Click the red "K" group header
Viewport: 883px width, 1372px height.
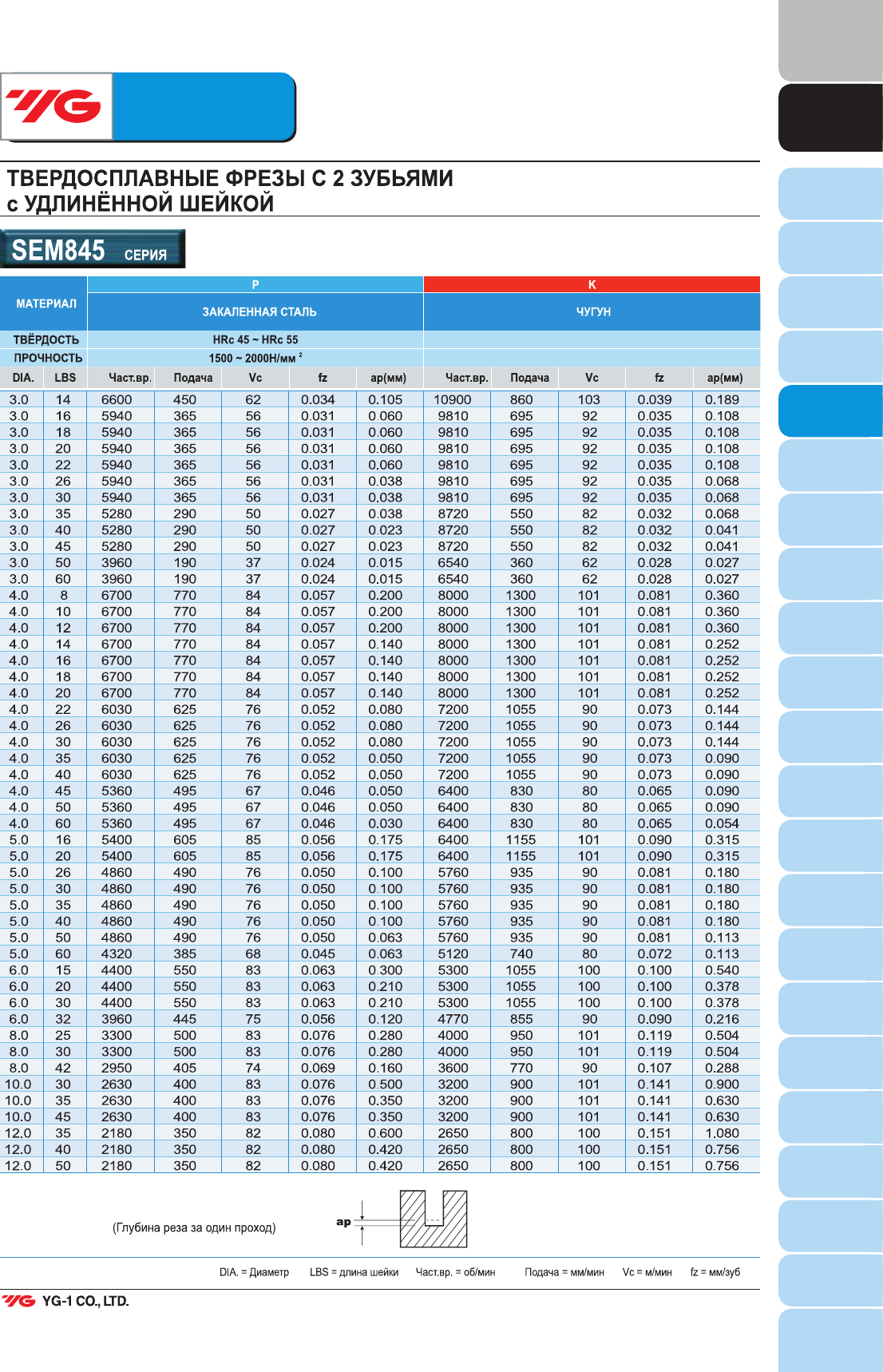[592, 284]
